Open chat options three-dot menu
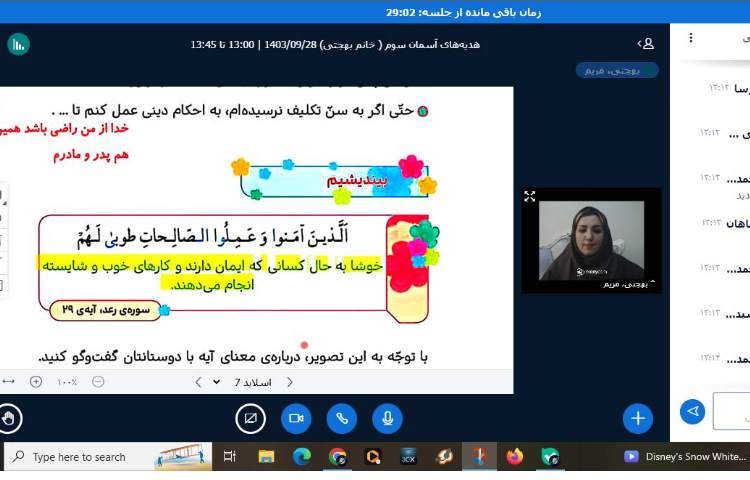750x480 pixels. click(x=691, y=38)
